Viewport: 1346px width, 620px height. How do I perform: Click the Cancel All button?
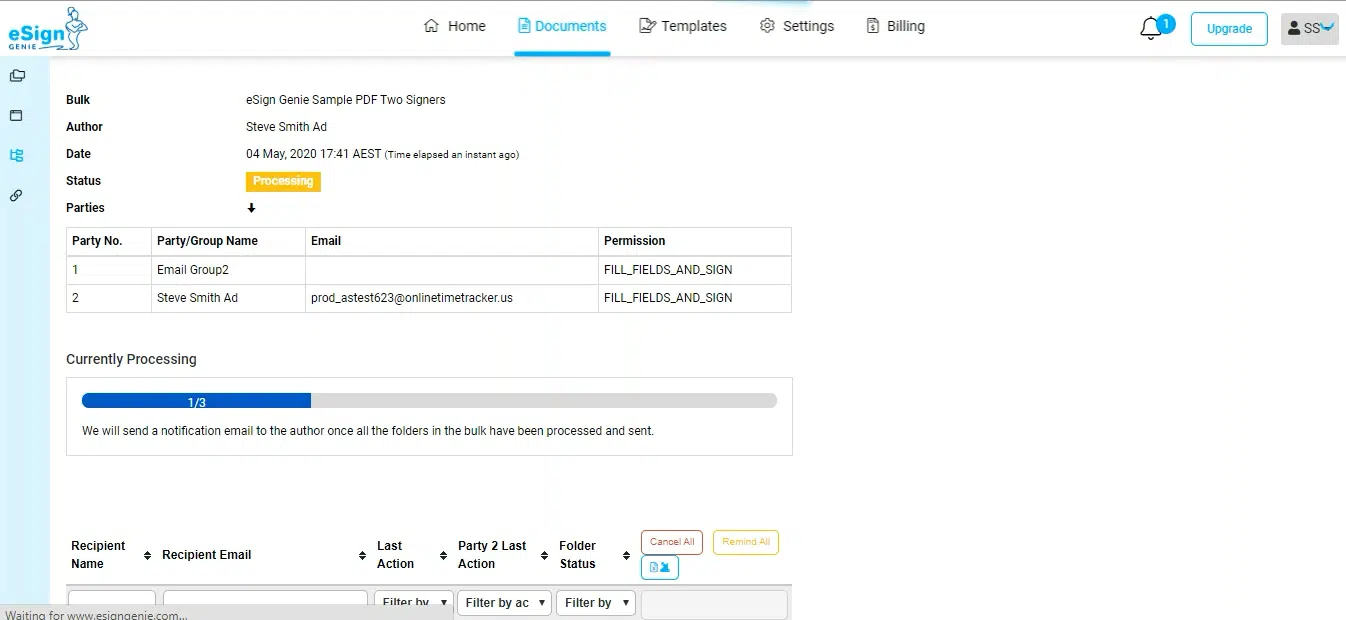(672, 542)
